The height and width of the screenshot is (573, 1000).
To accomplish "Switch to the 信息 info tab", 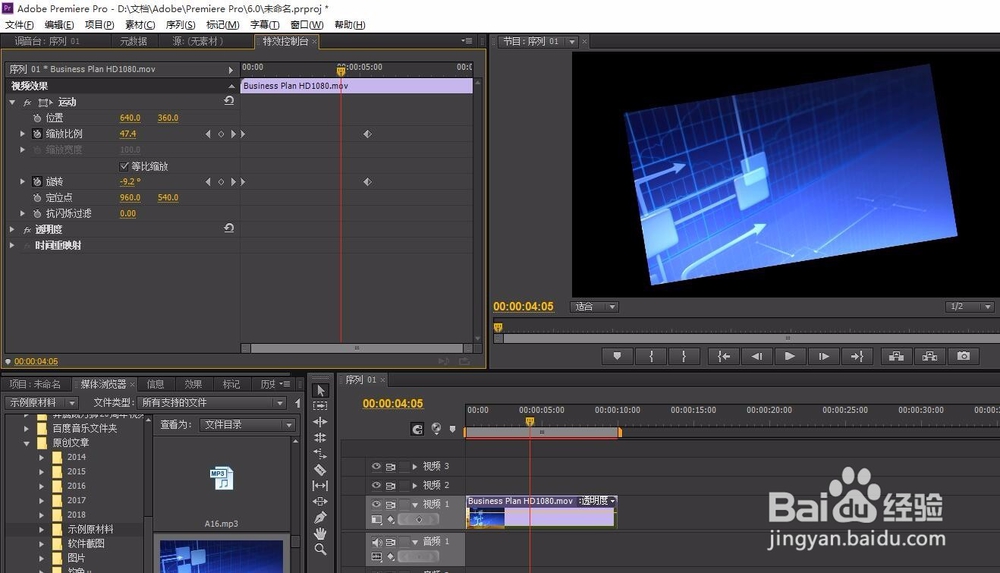I will point(155,384).
